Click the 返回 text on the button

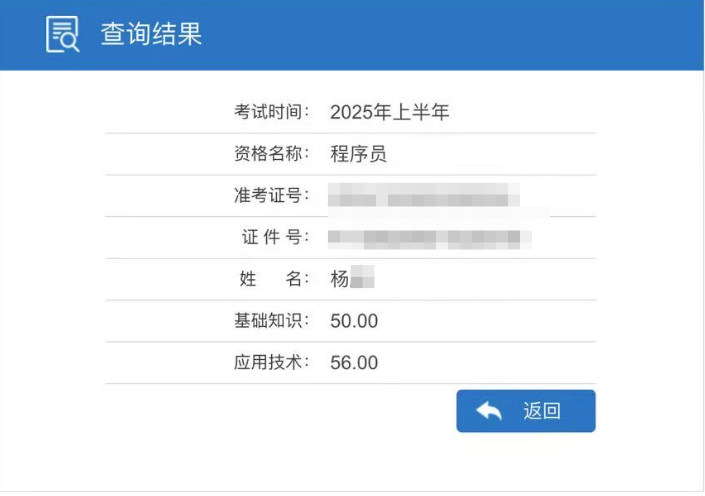click(542, 411)
